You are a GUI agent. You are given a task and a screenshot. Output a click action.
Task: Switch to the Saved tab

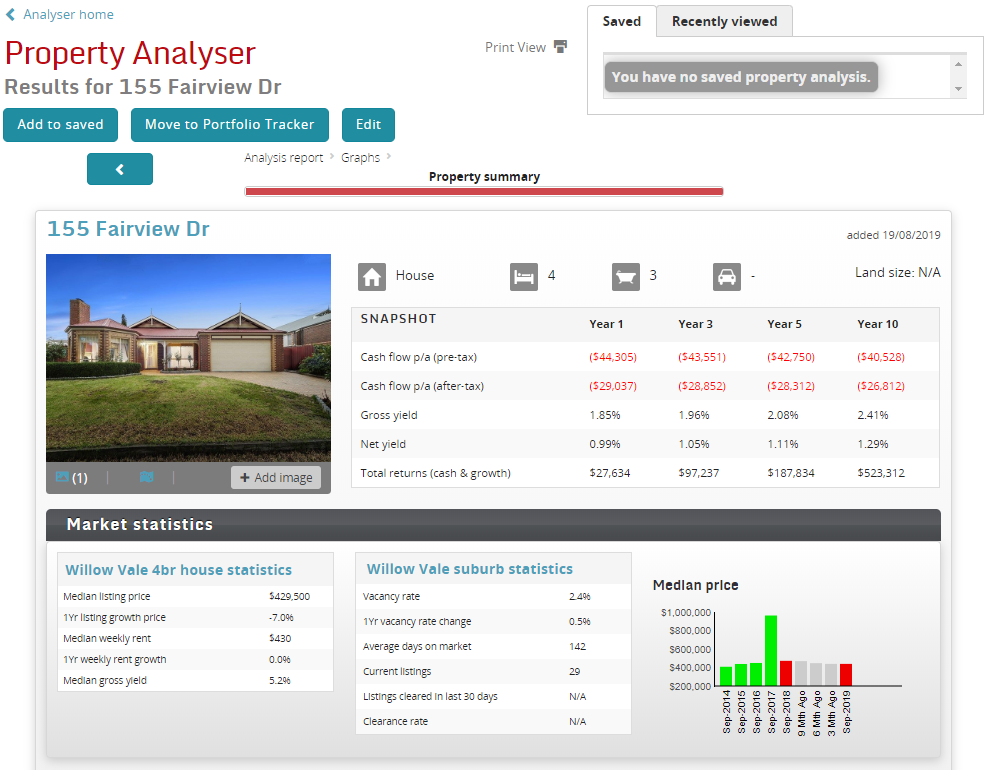(621, 20)
